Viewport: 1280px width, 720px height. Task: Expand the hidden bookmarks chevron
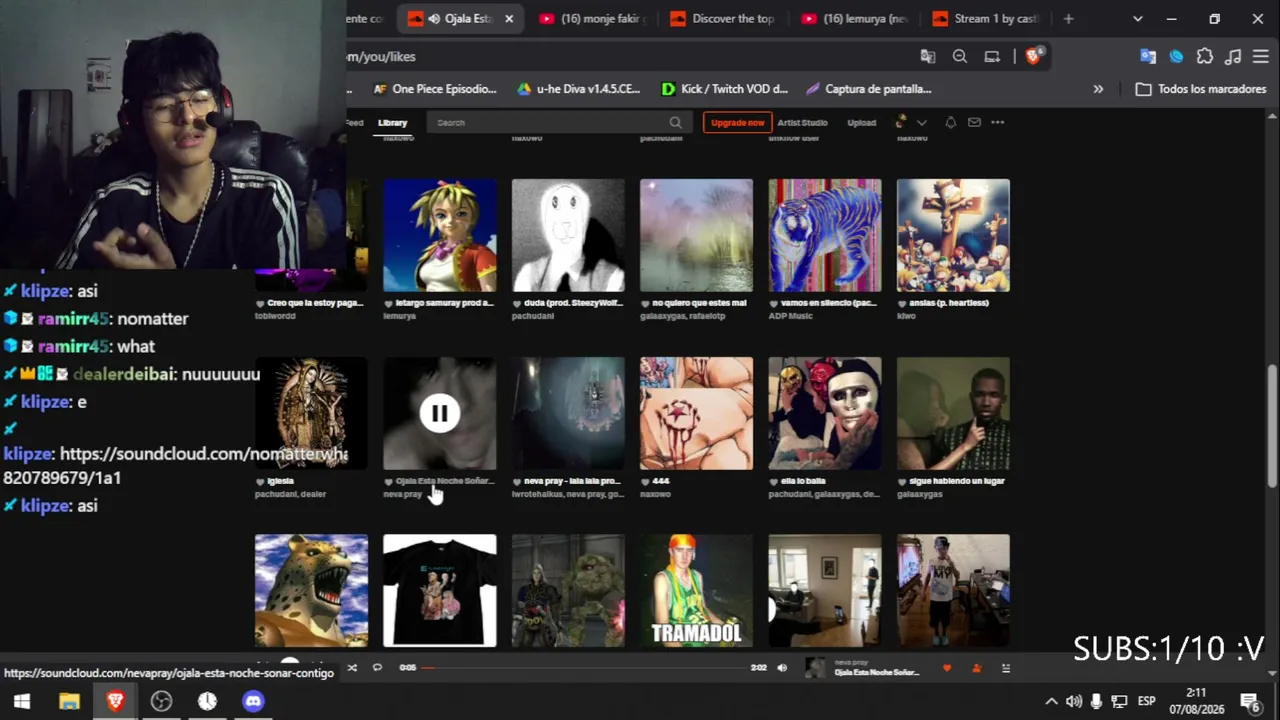(1098, 89)
